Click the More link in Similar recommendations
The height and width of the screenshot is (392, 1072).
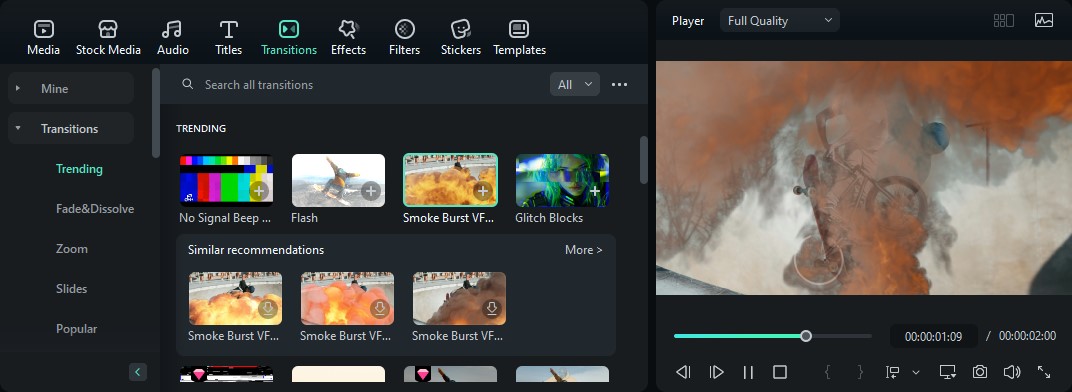[583, 250]
